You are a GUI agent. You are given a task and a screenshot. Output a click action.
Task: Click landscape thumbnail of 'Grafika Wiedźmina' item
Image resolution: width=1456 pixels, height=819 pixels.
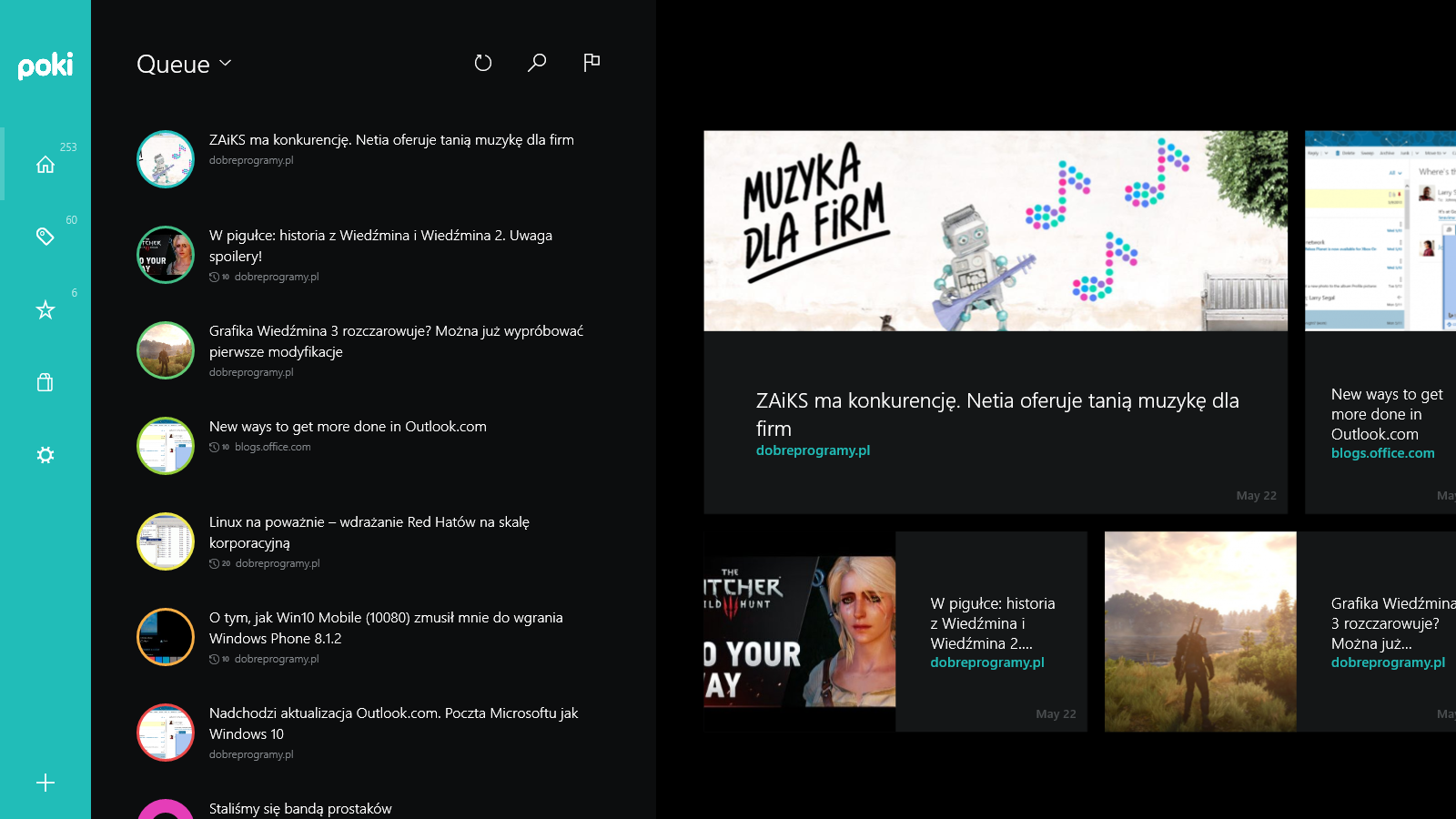[x=166, y=350]
